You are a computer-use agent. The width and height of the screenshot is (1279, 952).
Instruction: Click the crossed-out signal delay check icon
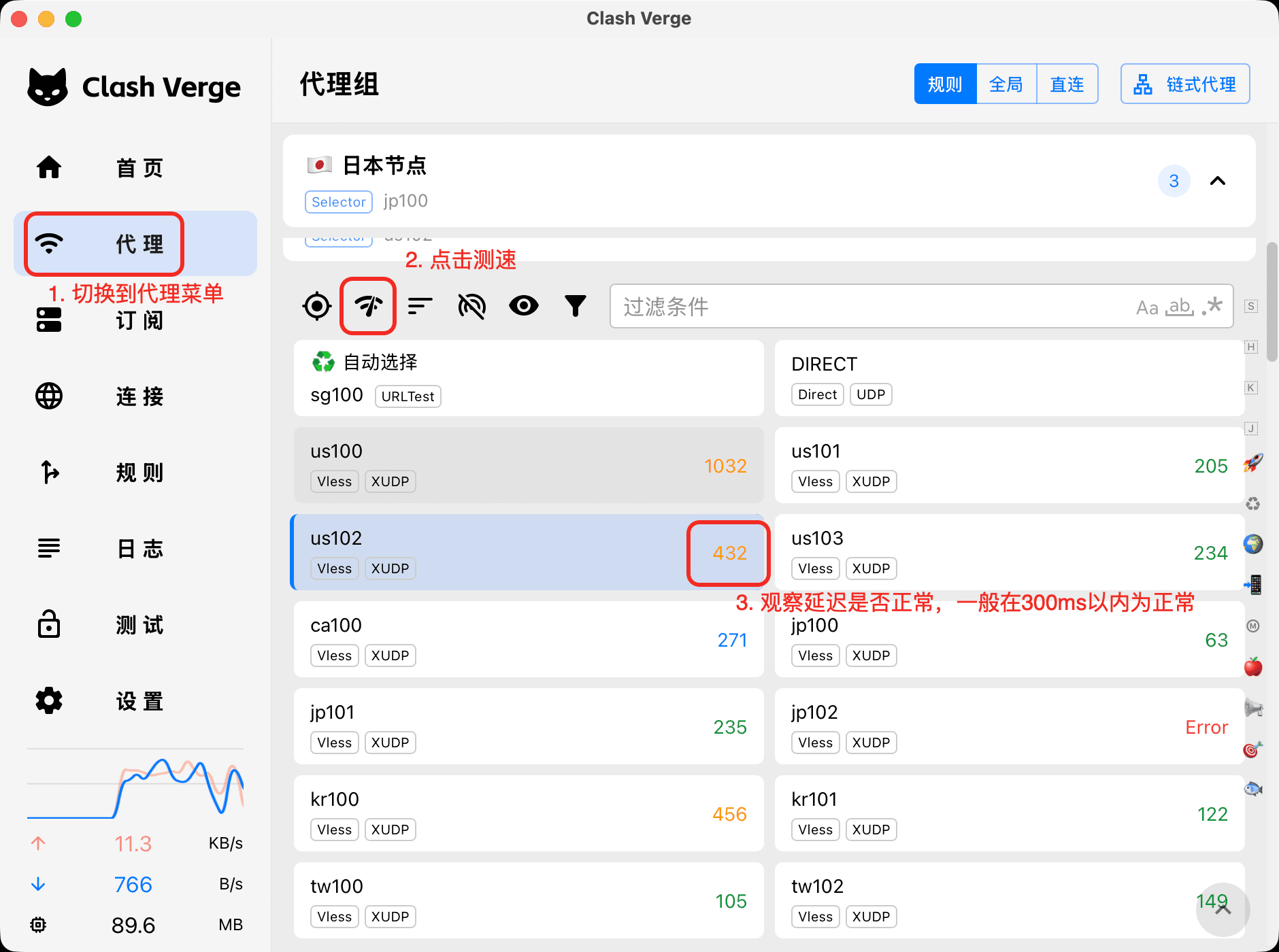pos(472,306)
